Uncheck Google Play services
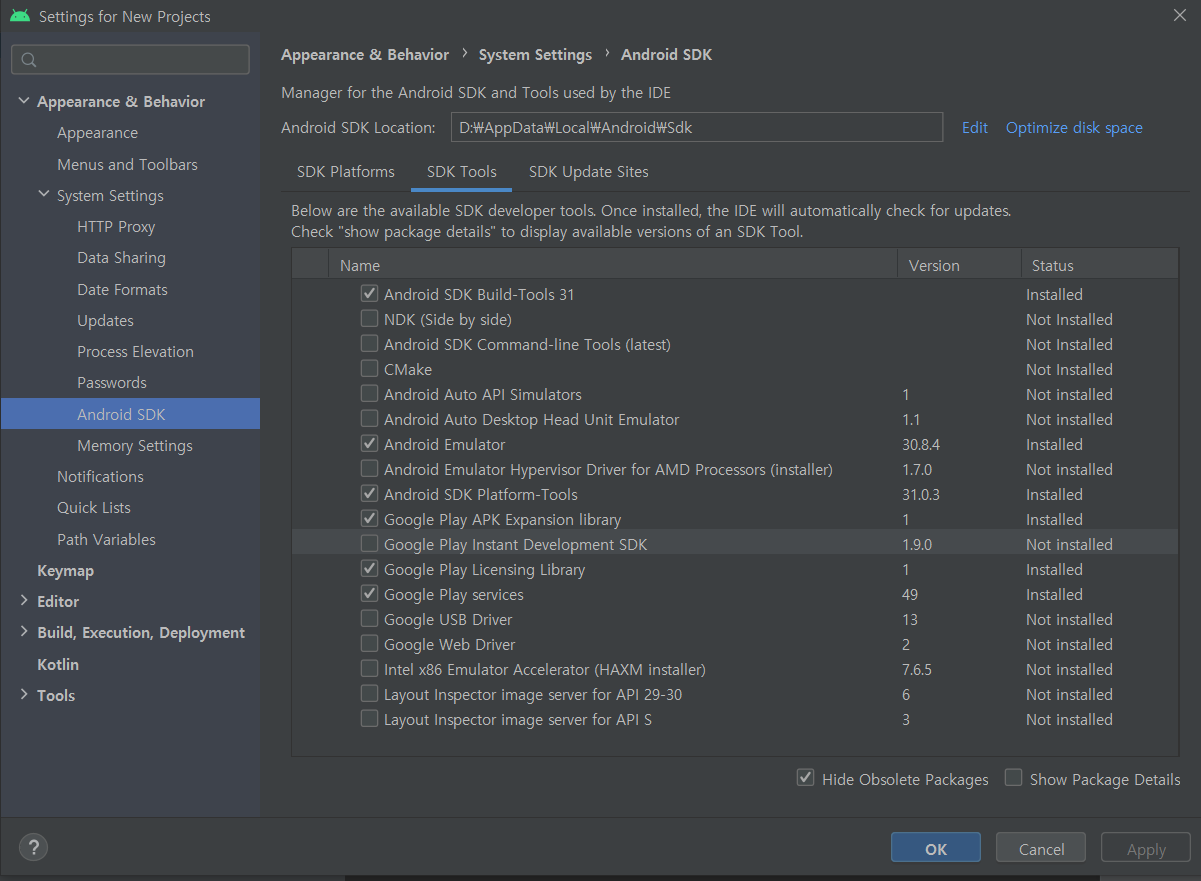Screen dimensions: 1201x881 369,594
